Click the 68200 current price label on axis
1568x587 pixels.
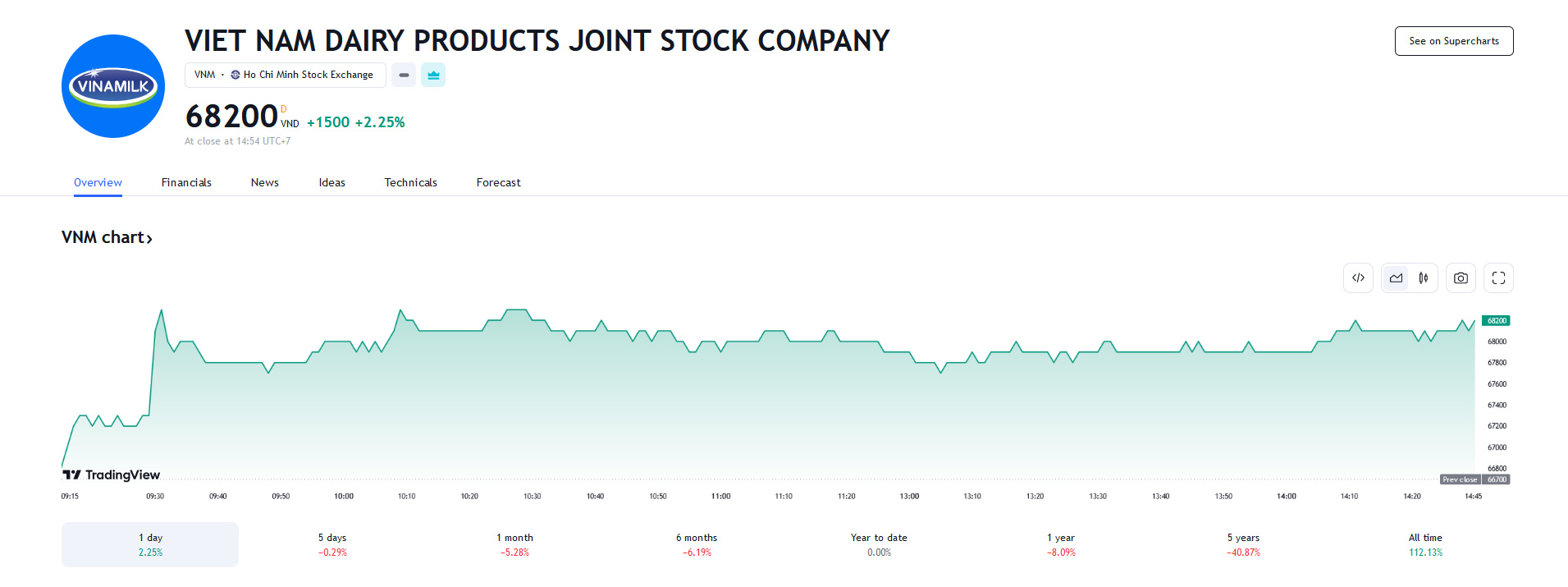tap(1496, 321)
